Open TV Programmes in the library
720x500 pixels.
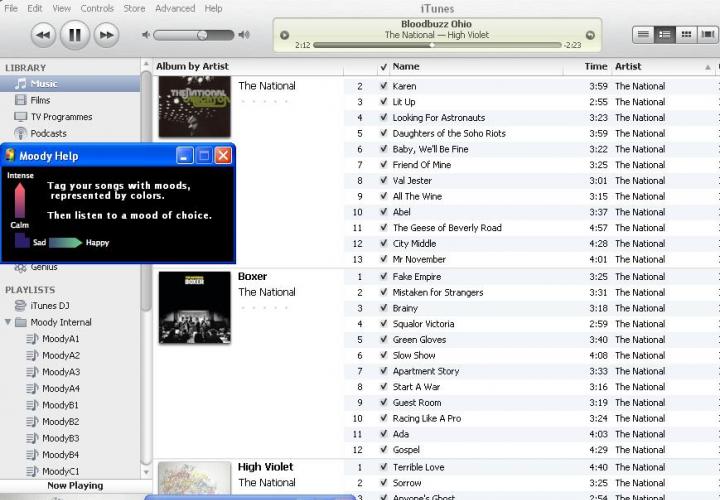[70, 117]
